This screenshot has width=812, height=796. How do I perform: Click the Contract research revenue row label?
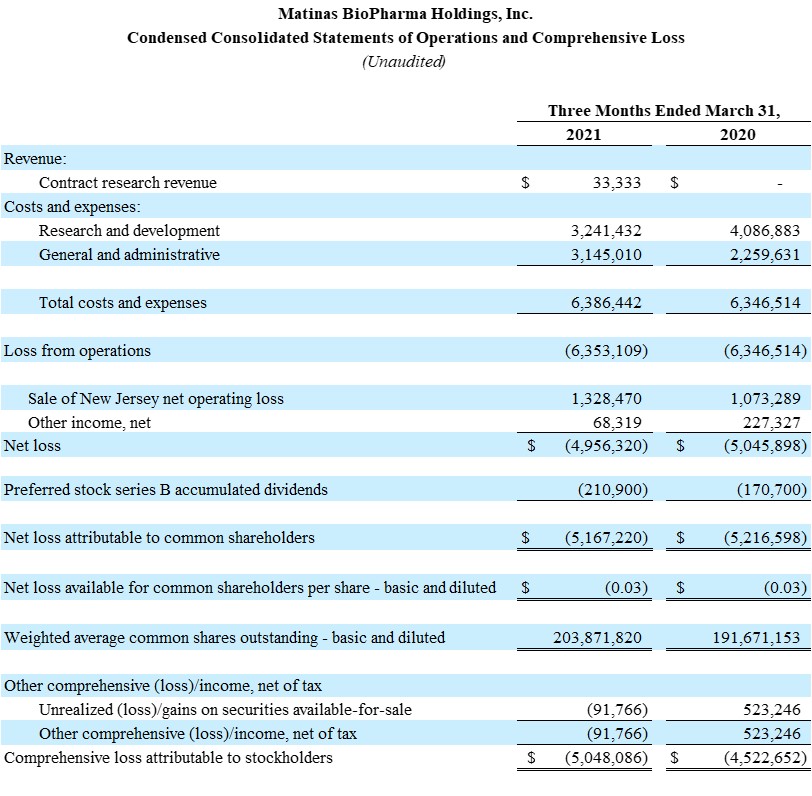point(127,183)
